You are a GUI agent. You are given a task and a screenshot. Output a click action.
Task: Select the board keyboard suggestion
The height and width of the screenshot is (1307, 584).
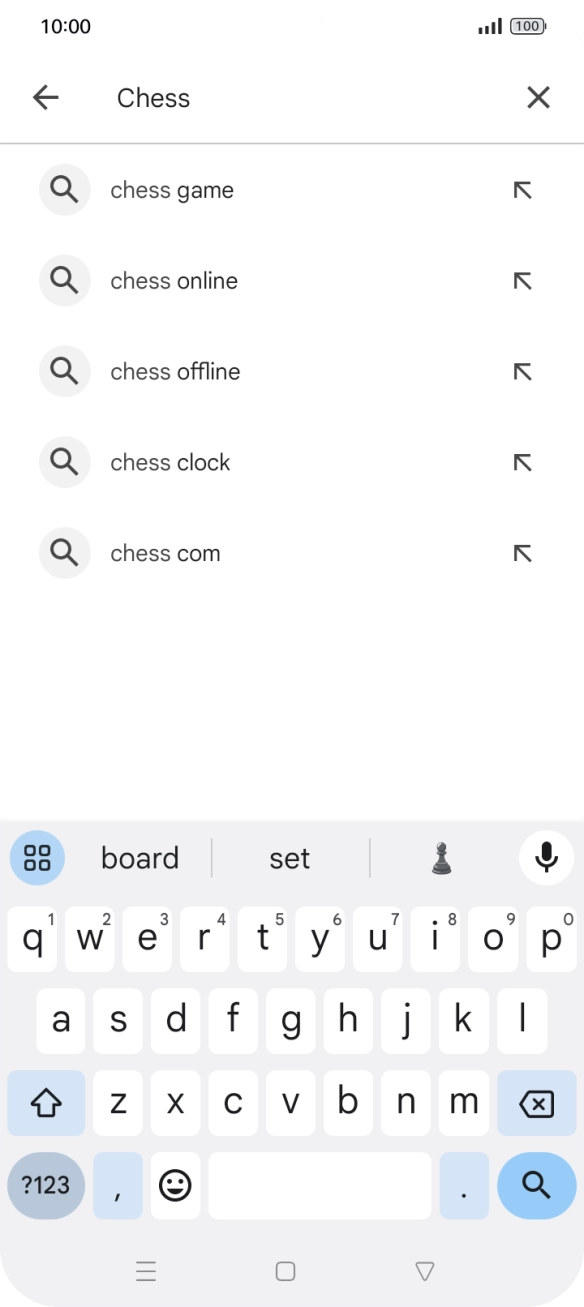[x=139, y=858]
